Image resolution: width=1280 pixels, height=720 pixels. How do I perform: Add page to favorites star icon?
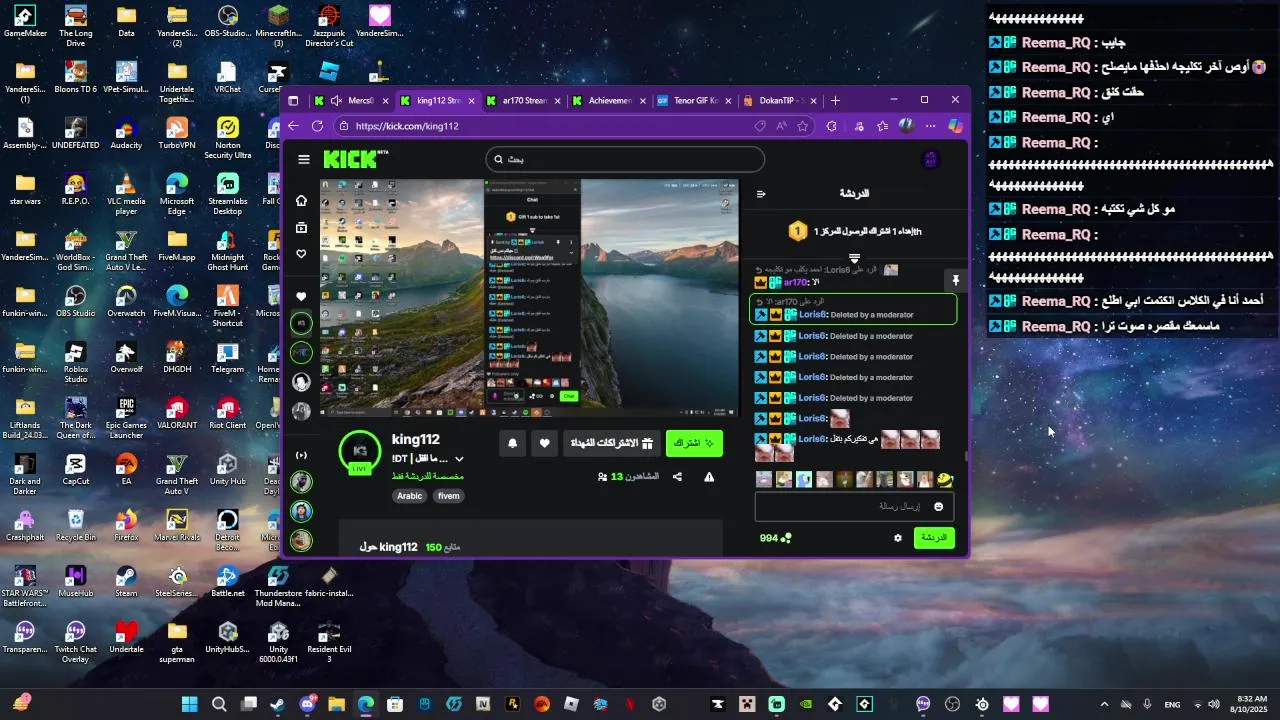(802, 126)
